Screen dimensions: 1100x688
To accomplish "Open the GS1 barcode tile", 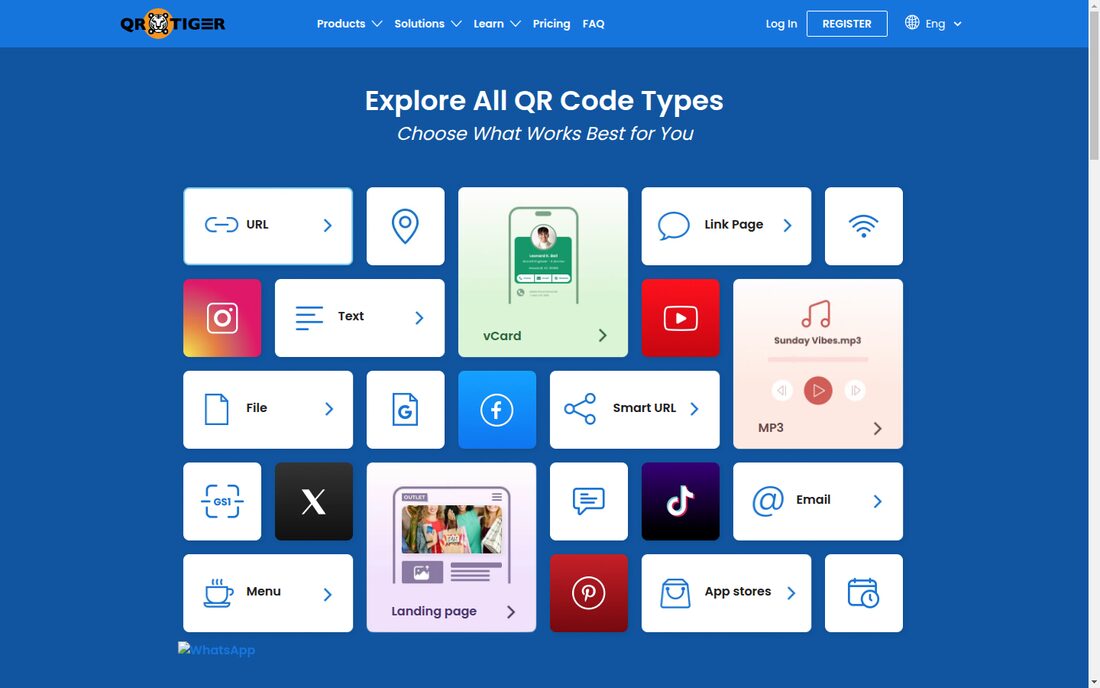I will tap(222, 501).
